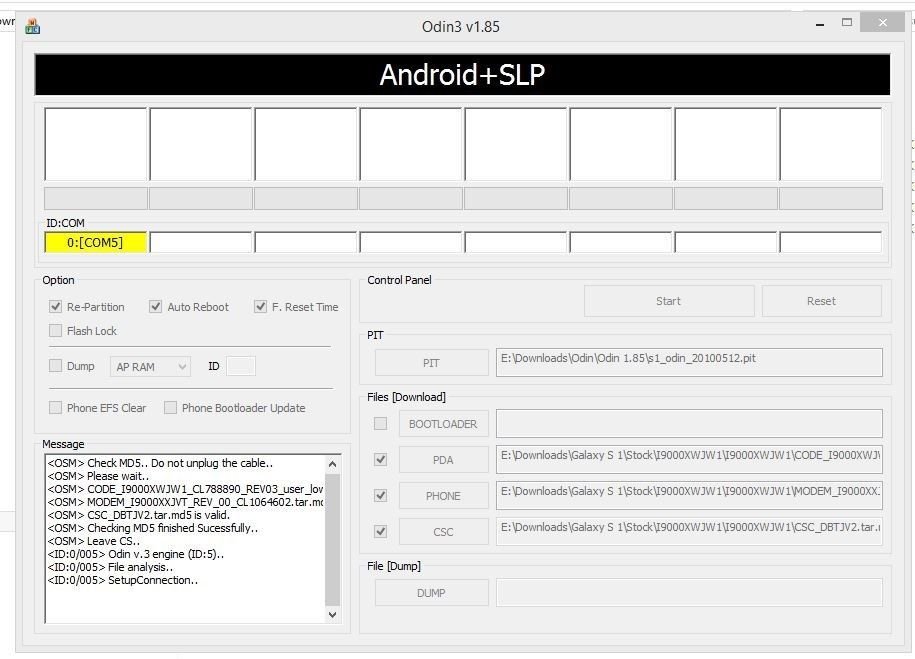Click the "Files [Download]" group label
915x659 pixels.
click(407, 397)
